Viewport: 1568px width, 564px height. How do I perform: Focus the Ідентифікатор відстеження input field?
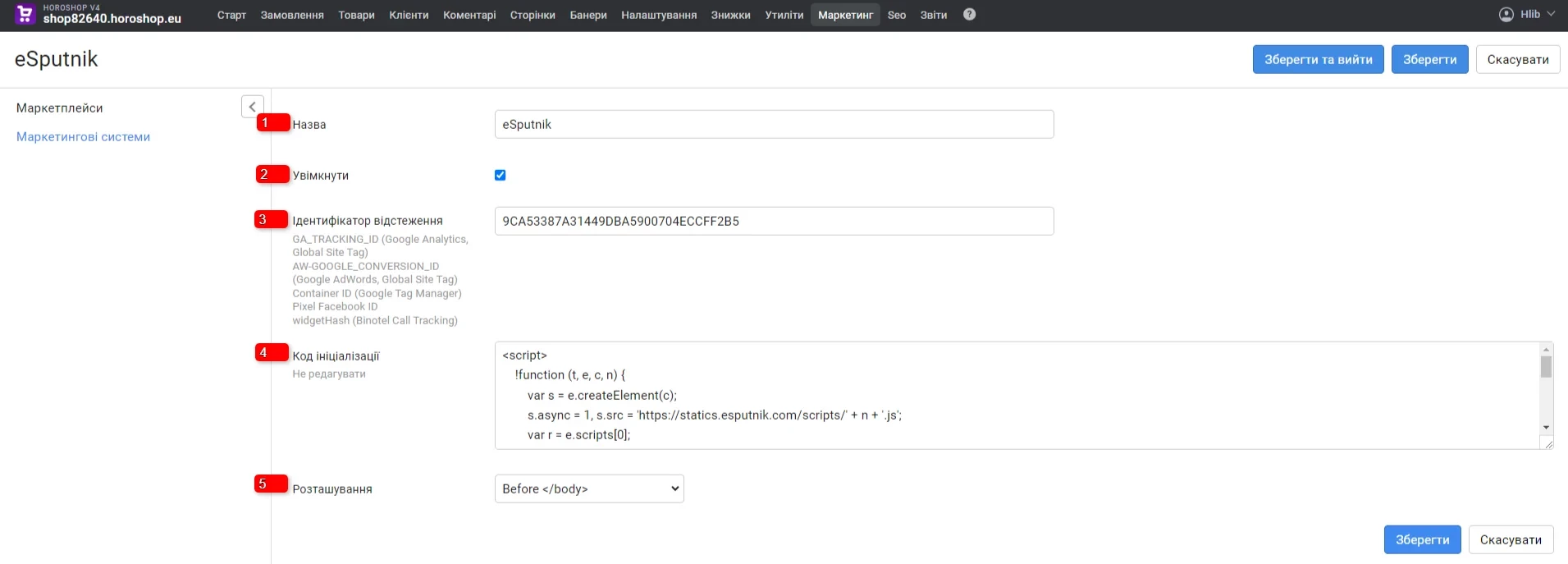(774, 221)
